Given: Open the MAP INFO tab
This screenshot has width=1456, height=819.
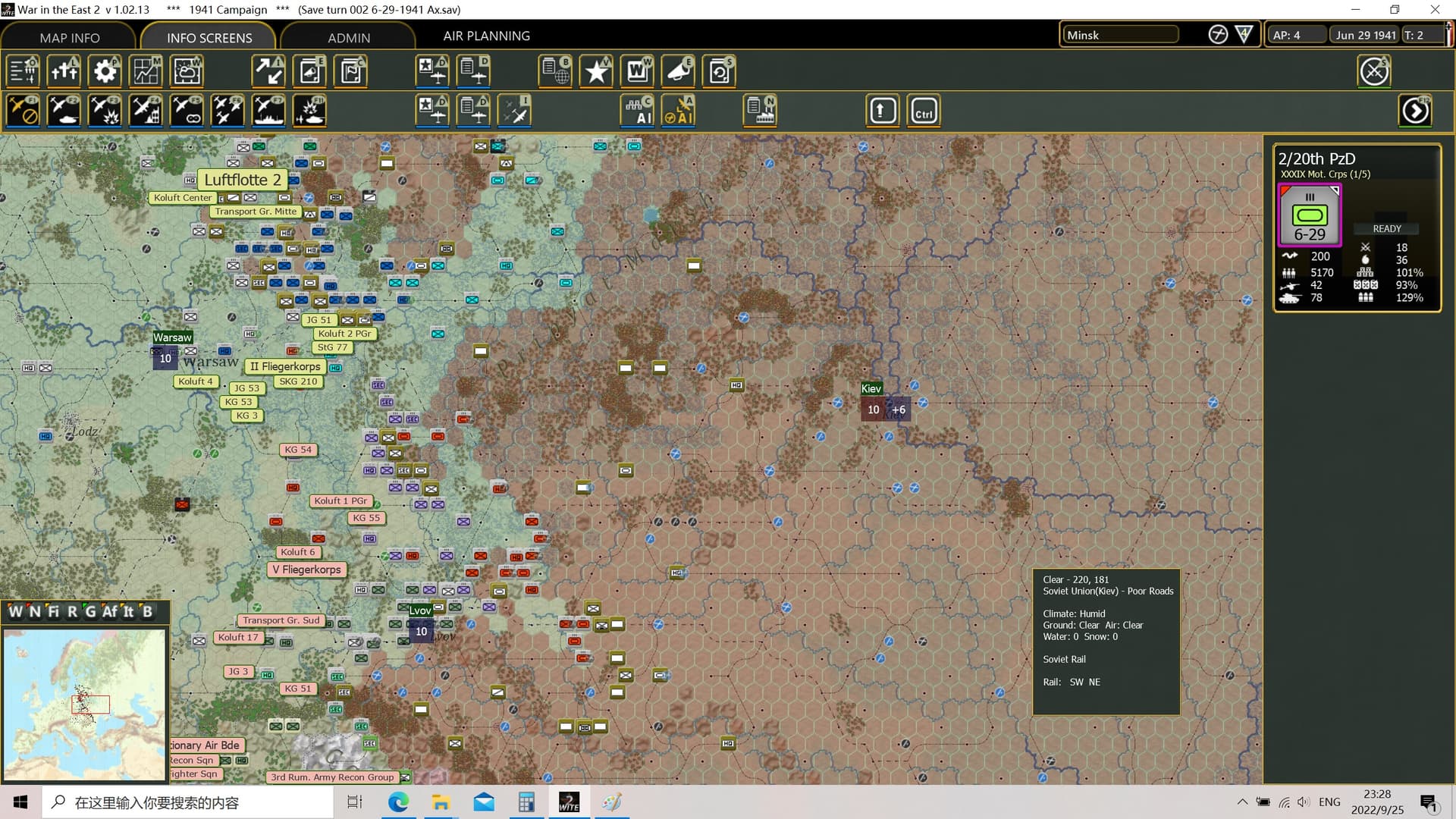Looking at the screenshot, I should (x=69, y=37).
